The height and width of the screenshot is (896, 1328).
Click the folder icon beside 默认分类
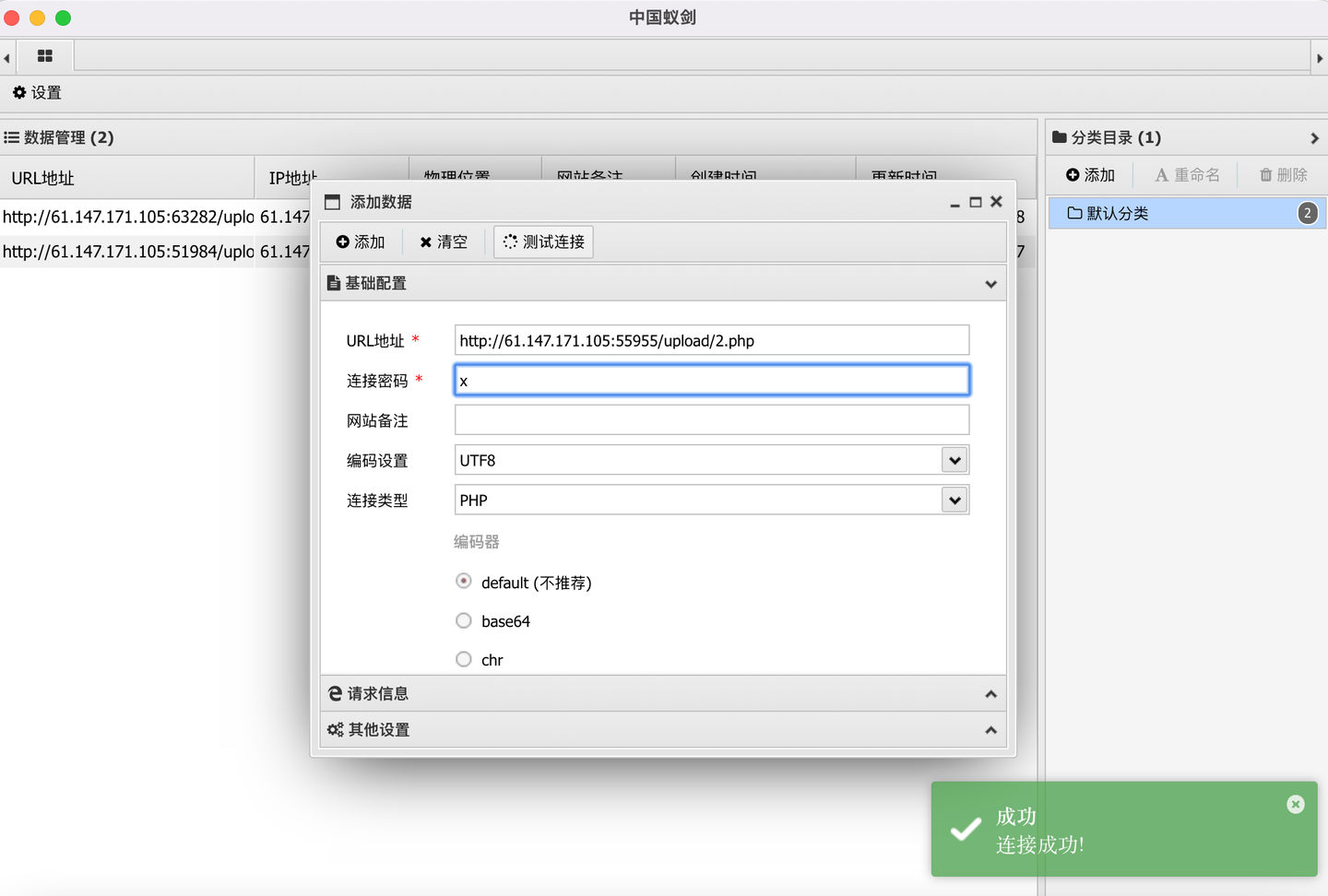point(1073,213)
